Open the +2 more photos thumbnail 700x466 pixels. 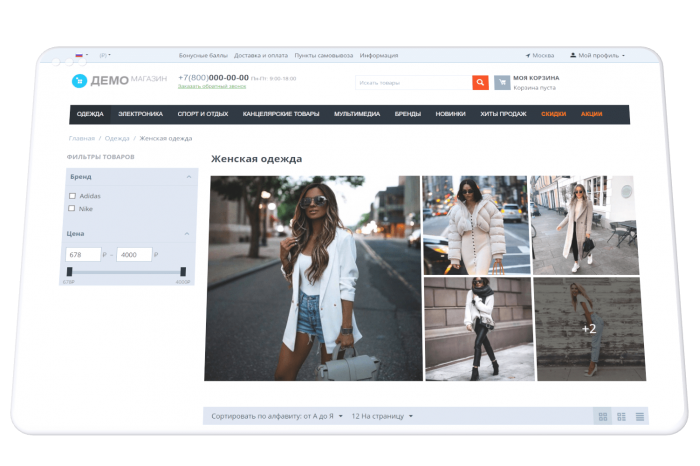coord(589,329)
